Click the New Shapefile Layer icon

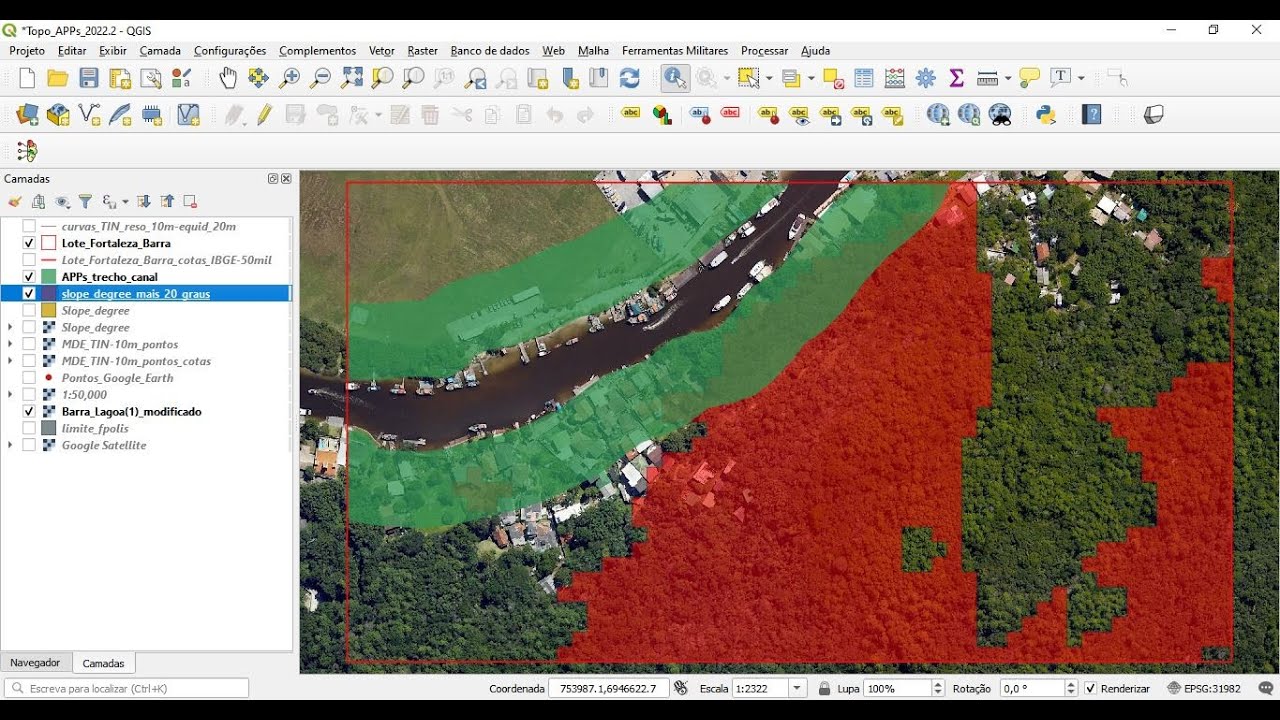click(x=89, y=115)
